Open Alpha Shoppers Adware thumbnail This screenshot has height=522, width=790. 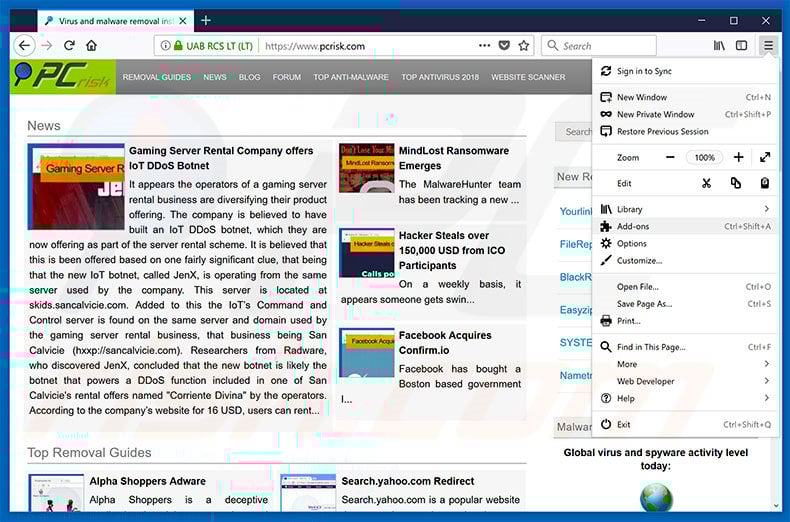pyautogui.click(x=56, y=493)
